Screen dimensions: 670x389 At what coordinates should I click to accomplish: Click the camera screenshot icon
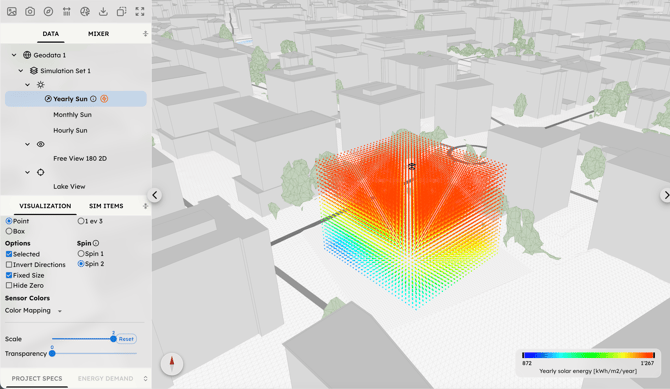pyautogui.click(x=30, y=12)
